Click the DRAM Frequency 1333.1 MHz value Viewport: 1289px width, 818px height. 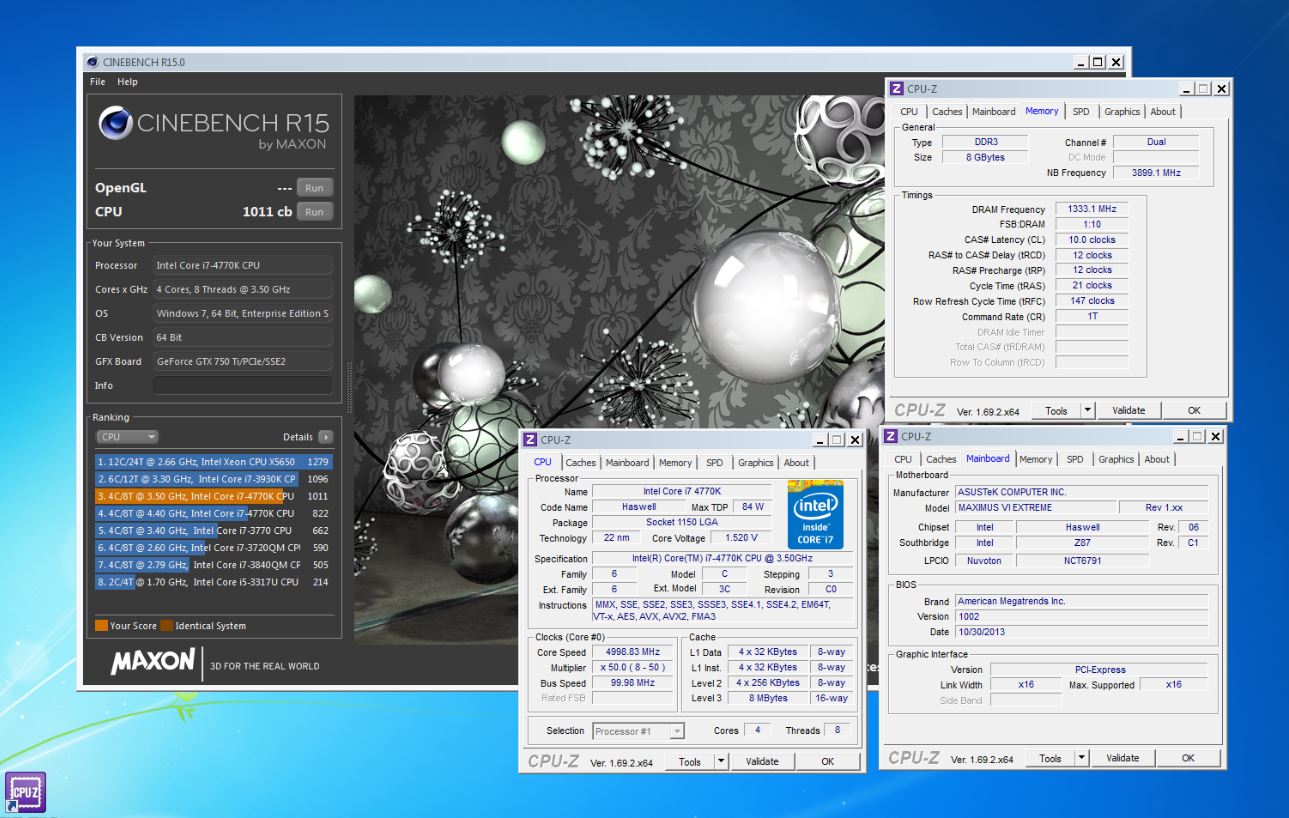(x=1092, y=209)
